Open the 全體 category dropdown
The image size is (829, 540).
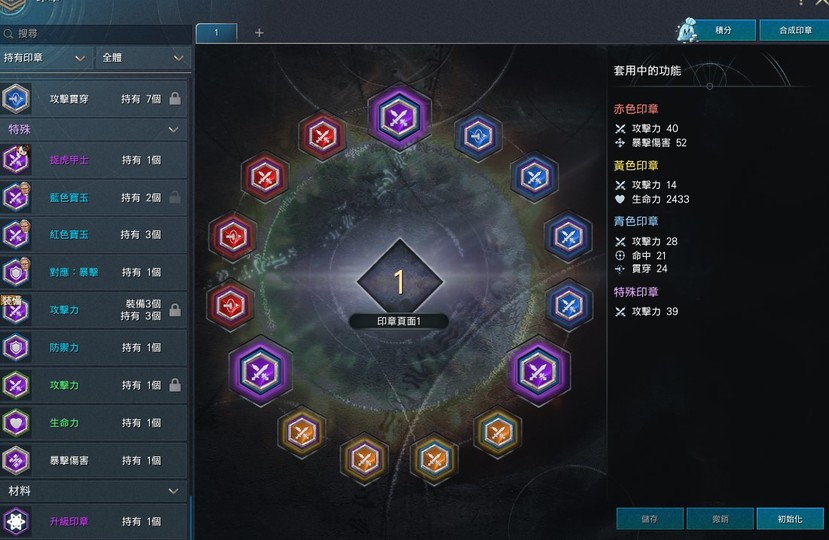143,58
